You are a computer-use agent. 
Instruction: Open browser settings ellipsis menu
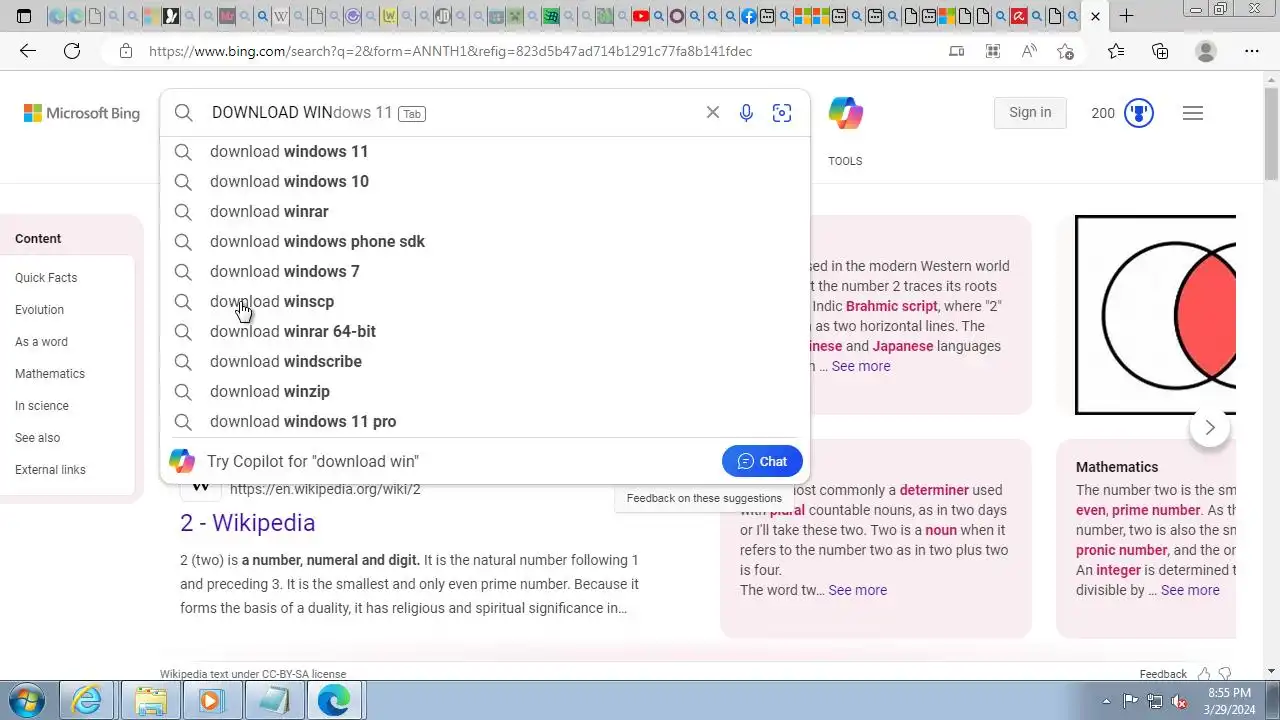(1252, 51)
